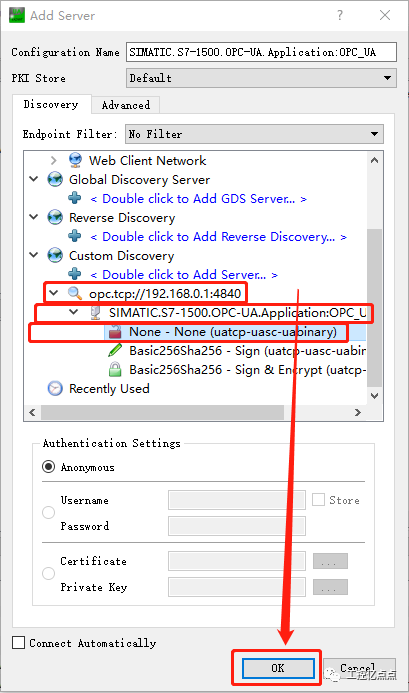The height and width of the screenshot is (693, 409).
Task: Click the Double click to Add GDS Server link
Action: [199, 198]
